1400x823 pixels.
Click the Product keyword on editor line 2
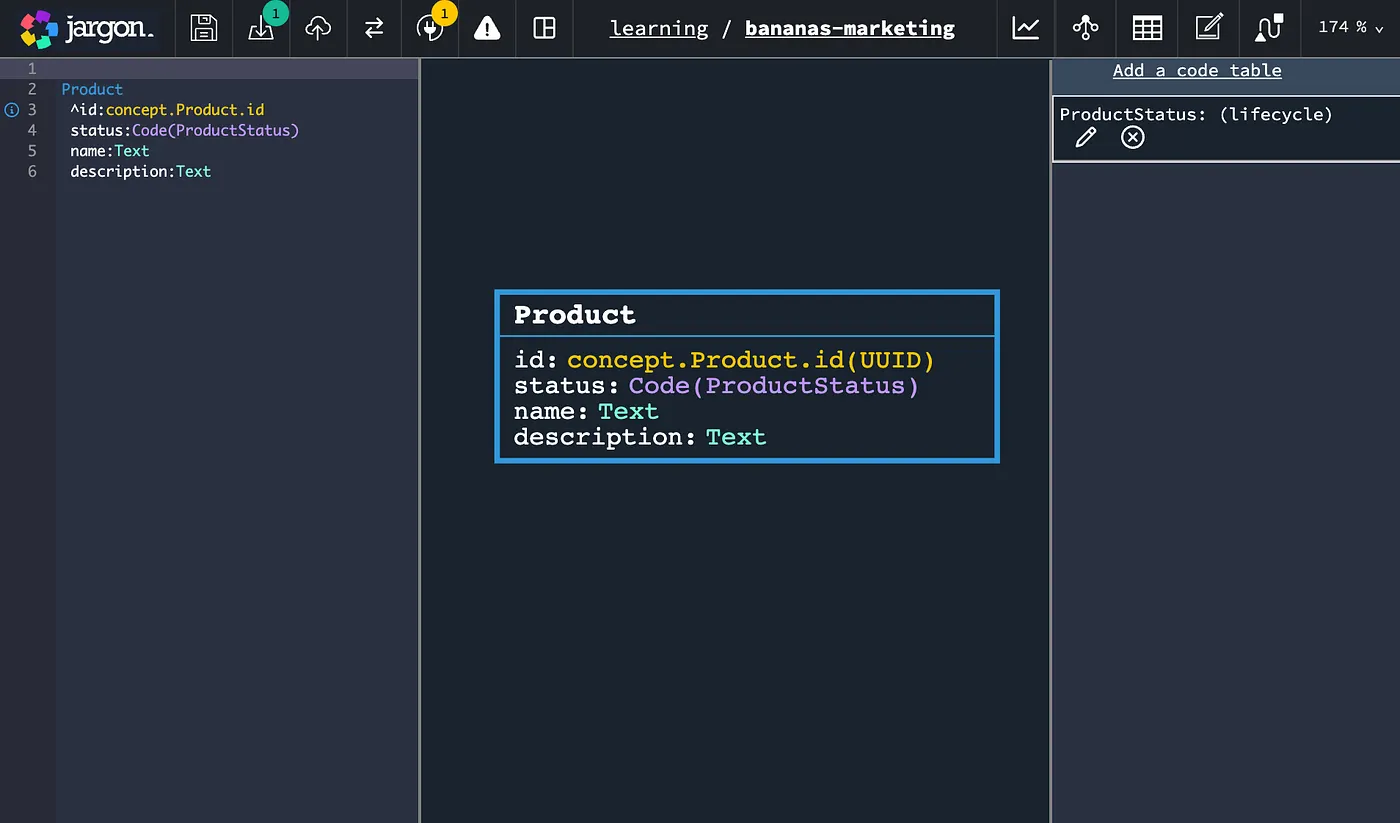coord(92,89)
